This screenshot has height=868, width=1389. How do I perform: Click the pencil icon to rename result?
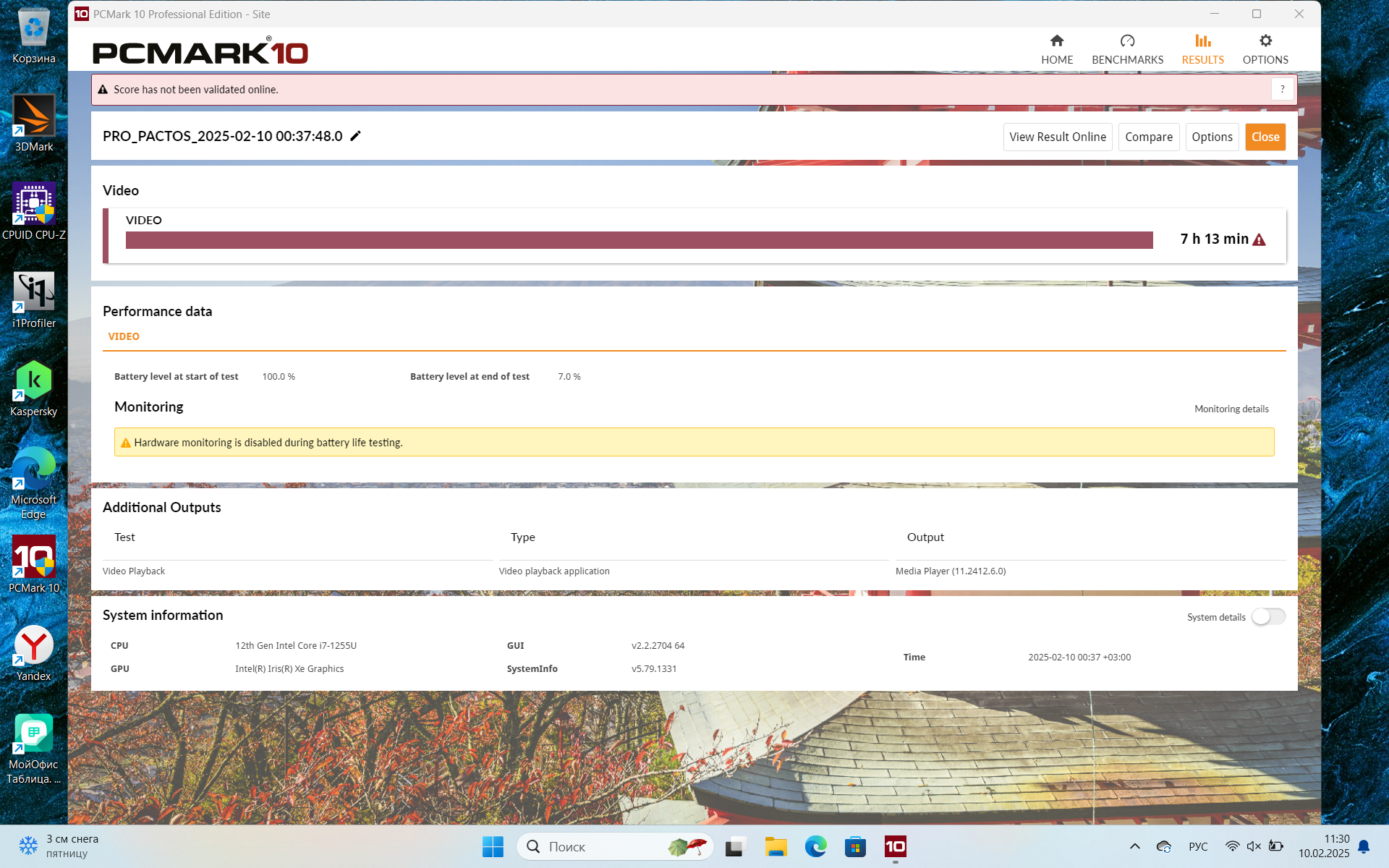(355, 136)
